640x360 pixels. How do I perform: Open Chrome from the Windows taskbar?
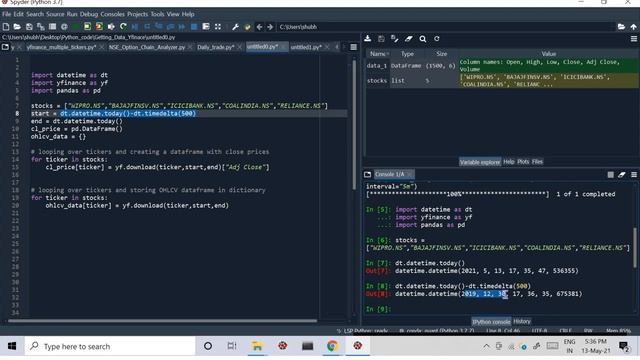point(332,347)
